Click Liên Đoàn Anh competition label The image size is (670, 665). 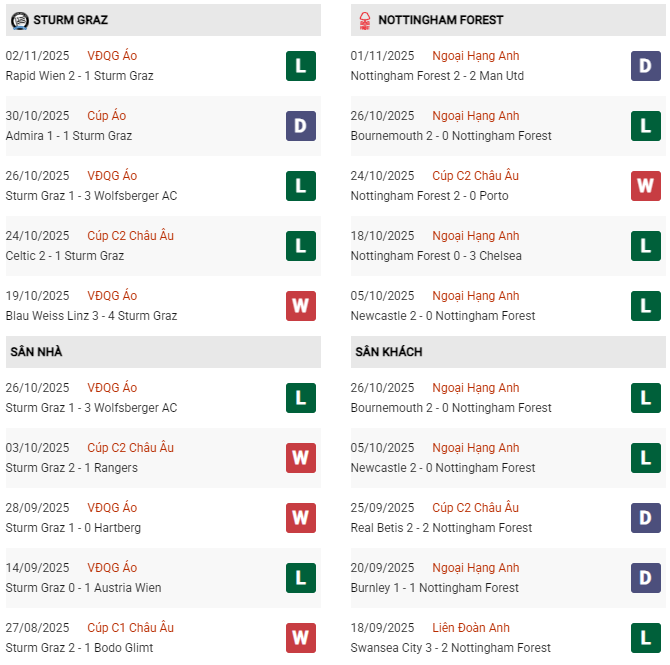(x=471, y=628)
